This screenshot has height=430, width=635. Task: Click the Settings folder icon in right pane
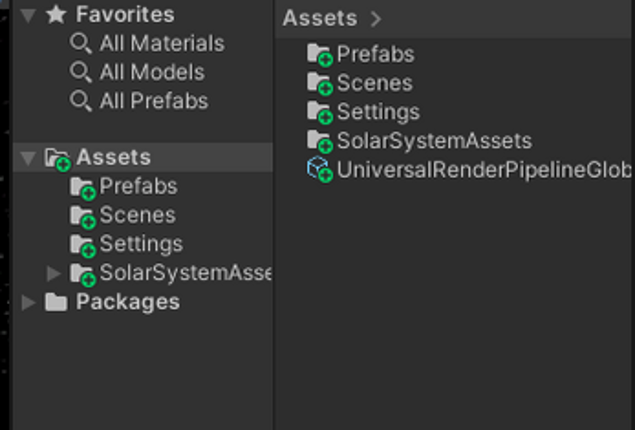(x=319, y=112)
